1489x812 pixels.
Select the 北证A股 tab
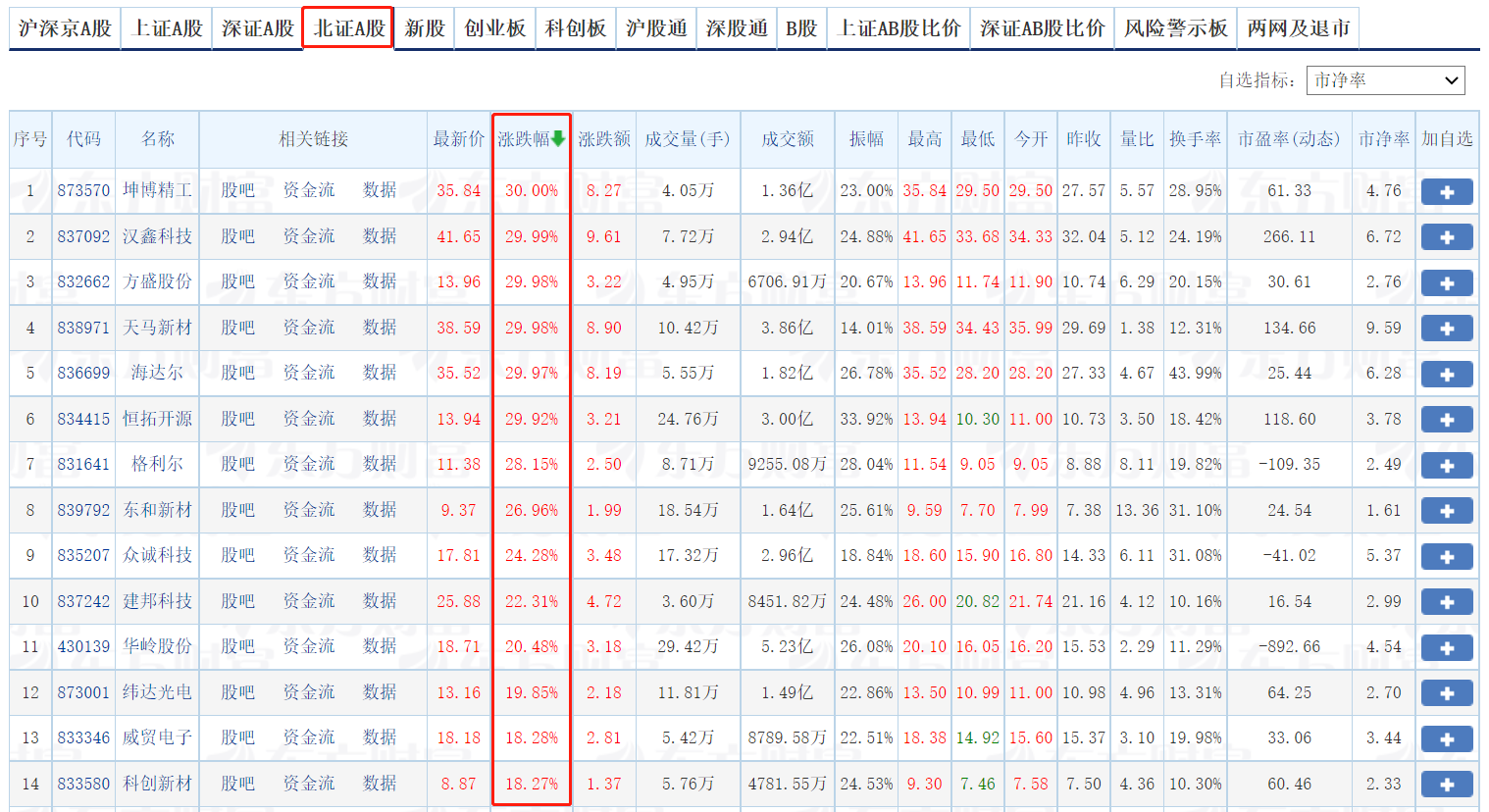tap(349, 29)
